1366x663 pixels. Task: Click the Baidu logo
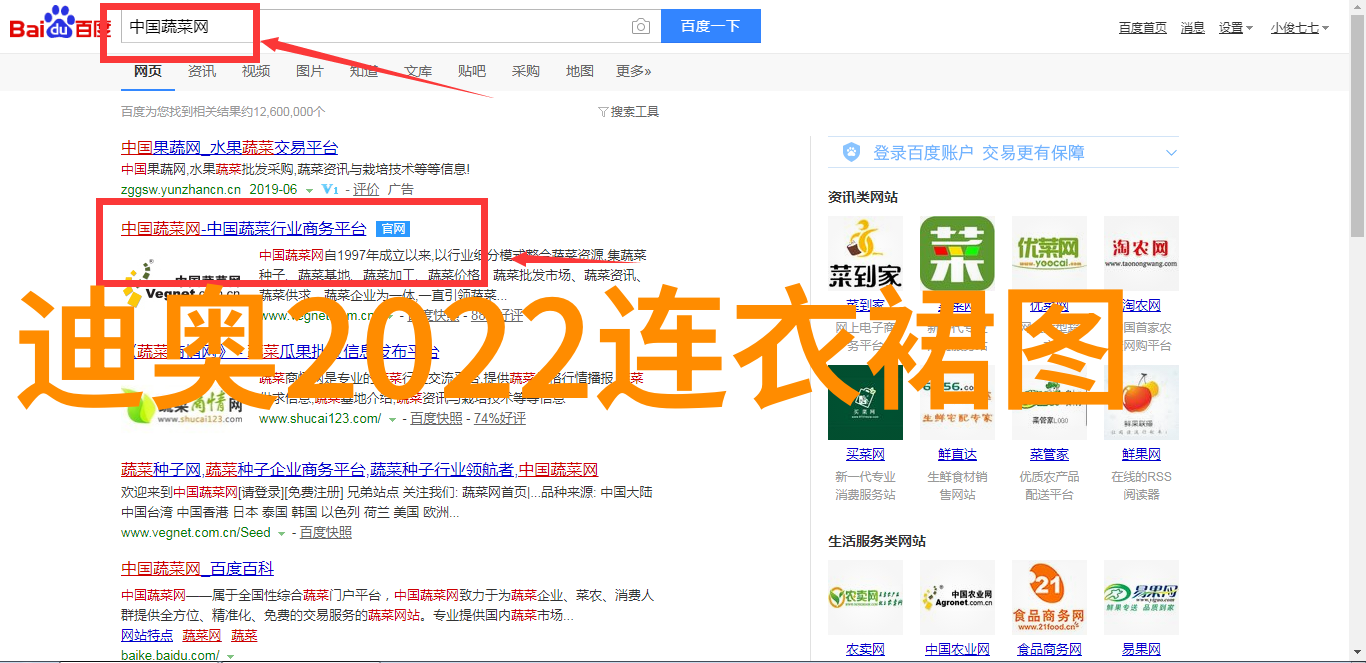pyautogui.click(x=60, y=22)
